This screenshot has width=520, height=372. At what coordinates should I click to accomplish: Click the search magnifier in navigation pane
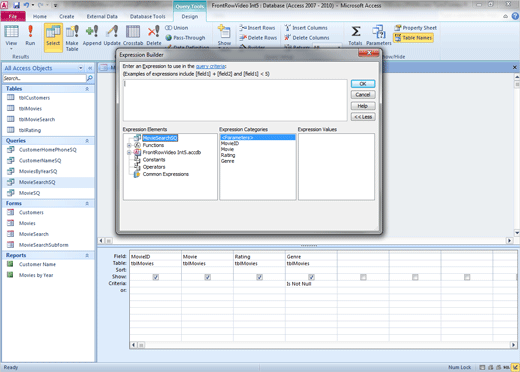pyautogui.click(x=90, y=78)
